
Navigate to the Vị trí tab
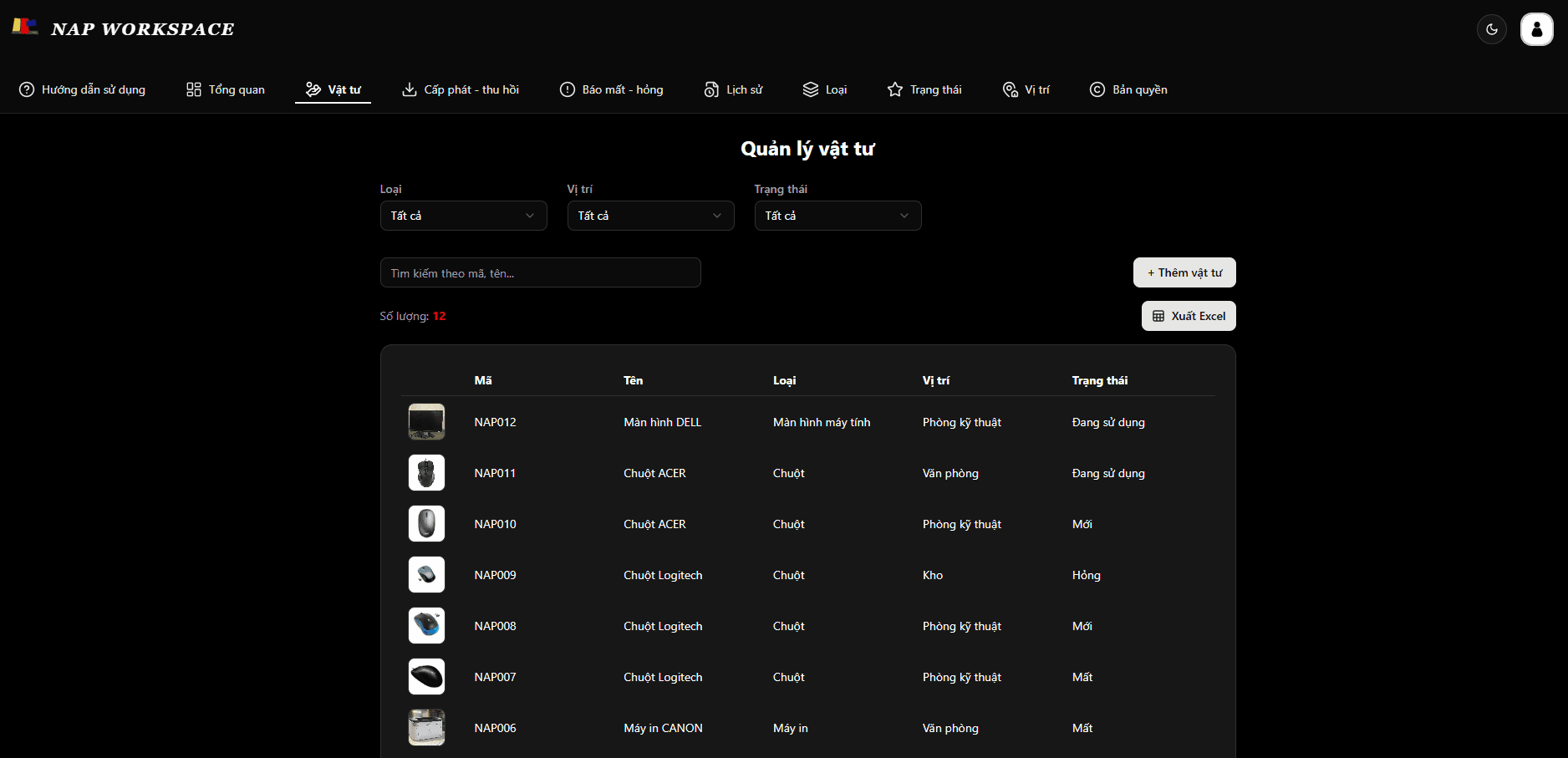(1026, 89)
